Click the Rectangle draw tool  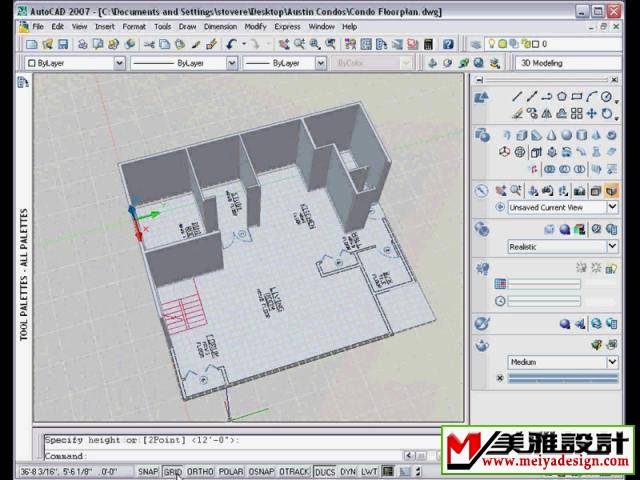577,97
